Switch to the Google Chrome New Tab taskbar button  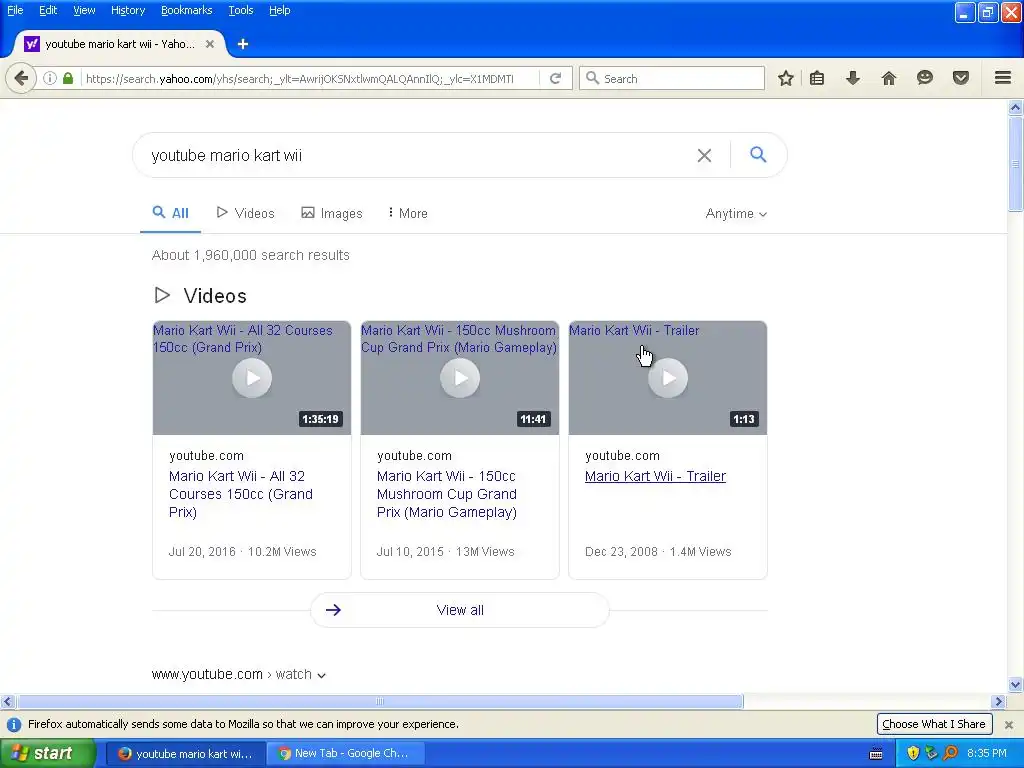click(346, 754)
